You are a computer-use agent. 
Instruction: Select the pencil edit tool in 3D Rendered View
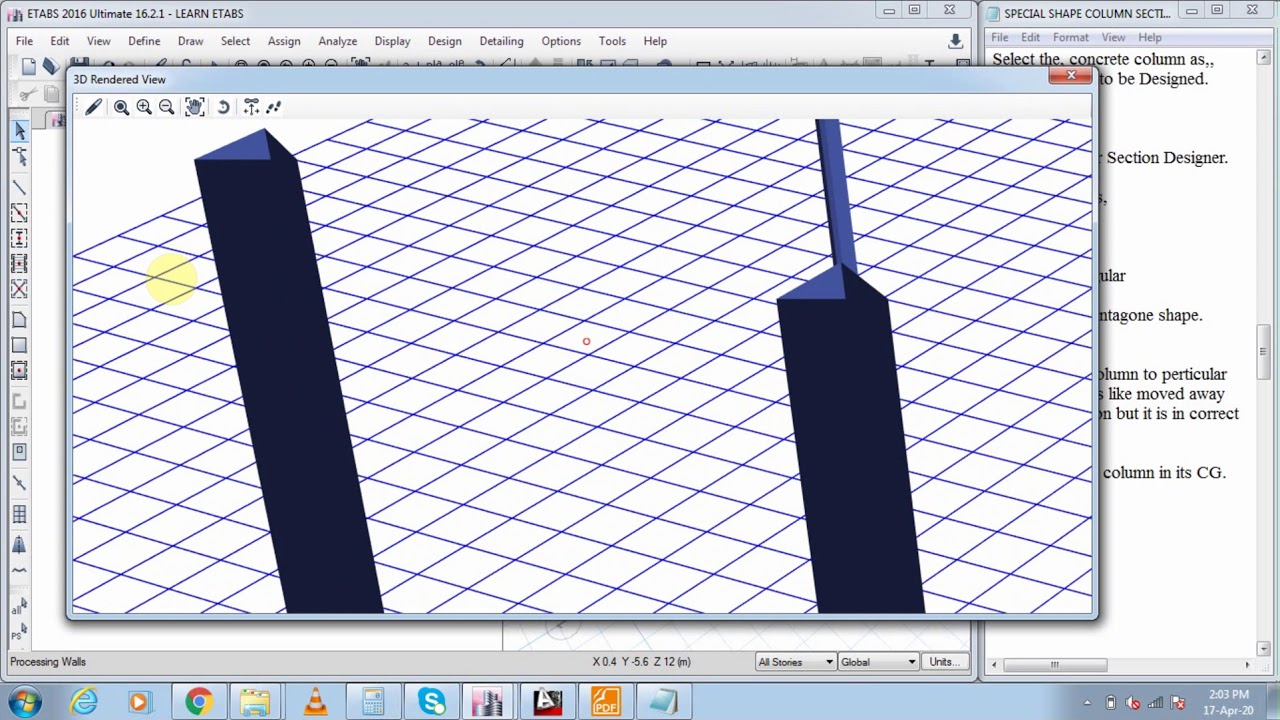point(94,107)
